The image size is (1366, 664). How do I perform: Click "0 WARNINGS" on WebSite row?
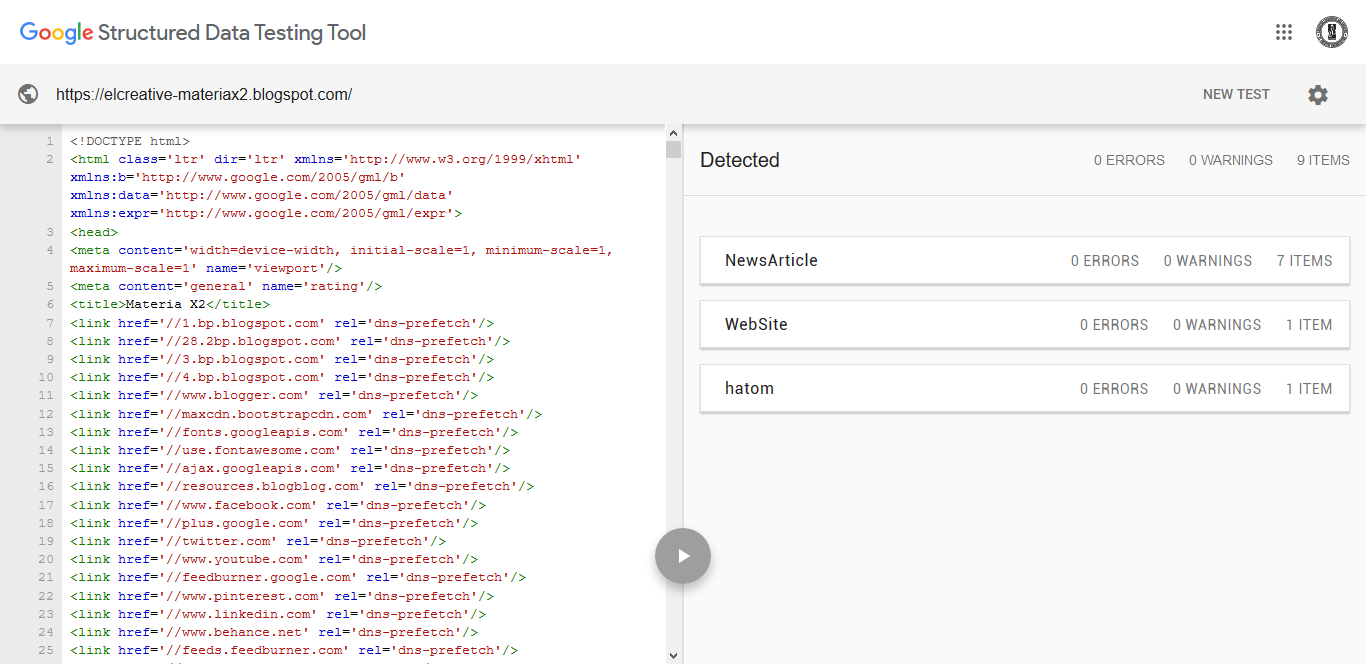tap(1217, 325)
